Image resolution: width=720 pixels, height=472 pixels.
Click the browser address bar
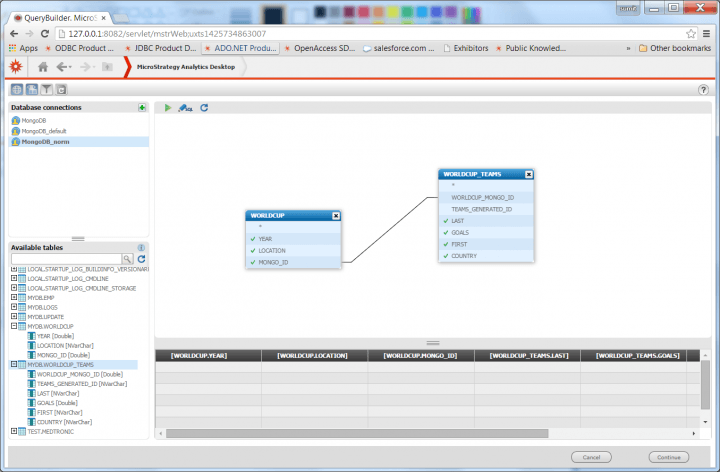tap(370, 34)
